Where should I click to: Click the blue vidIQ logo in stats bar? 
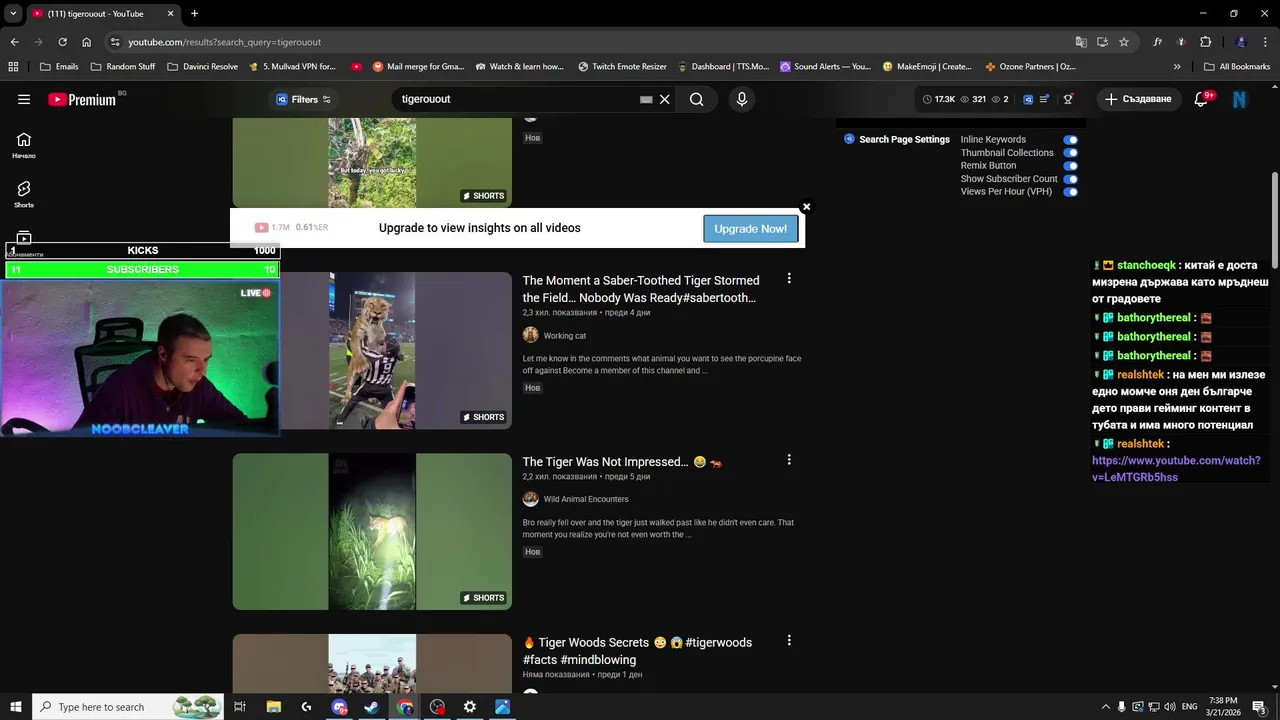1027,99
